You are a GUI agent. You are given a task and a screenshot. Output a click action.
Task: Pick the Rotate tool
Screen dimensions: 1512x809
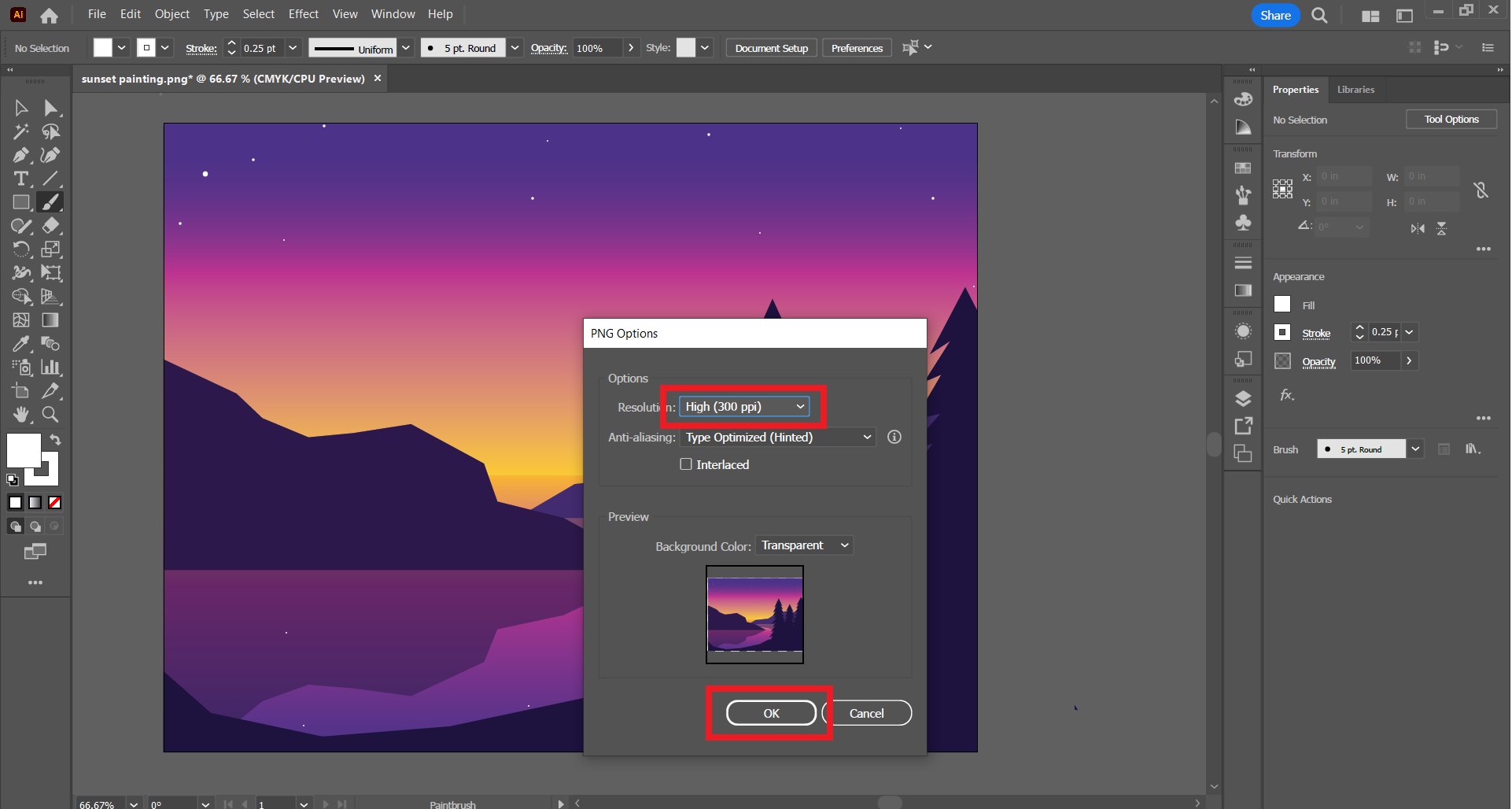(21, 249)
